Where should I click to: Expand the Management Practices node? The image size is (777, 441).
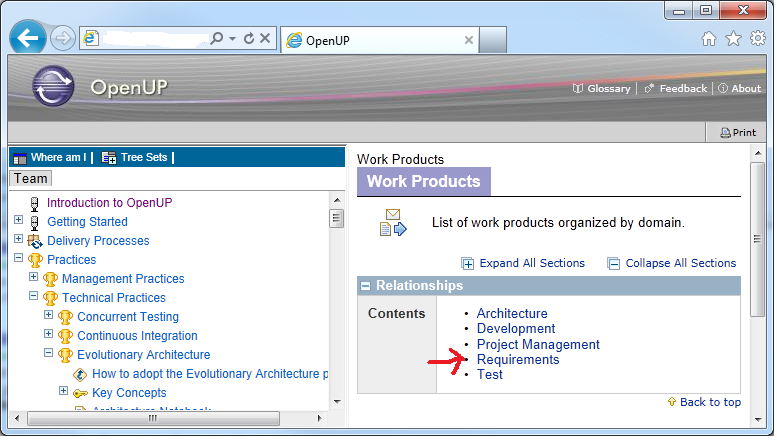click(x=33, y=276)
